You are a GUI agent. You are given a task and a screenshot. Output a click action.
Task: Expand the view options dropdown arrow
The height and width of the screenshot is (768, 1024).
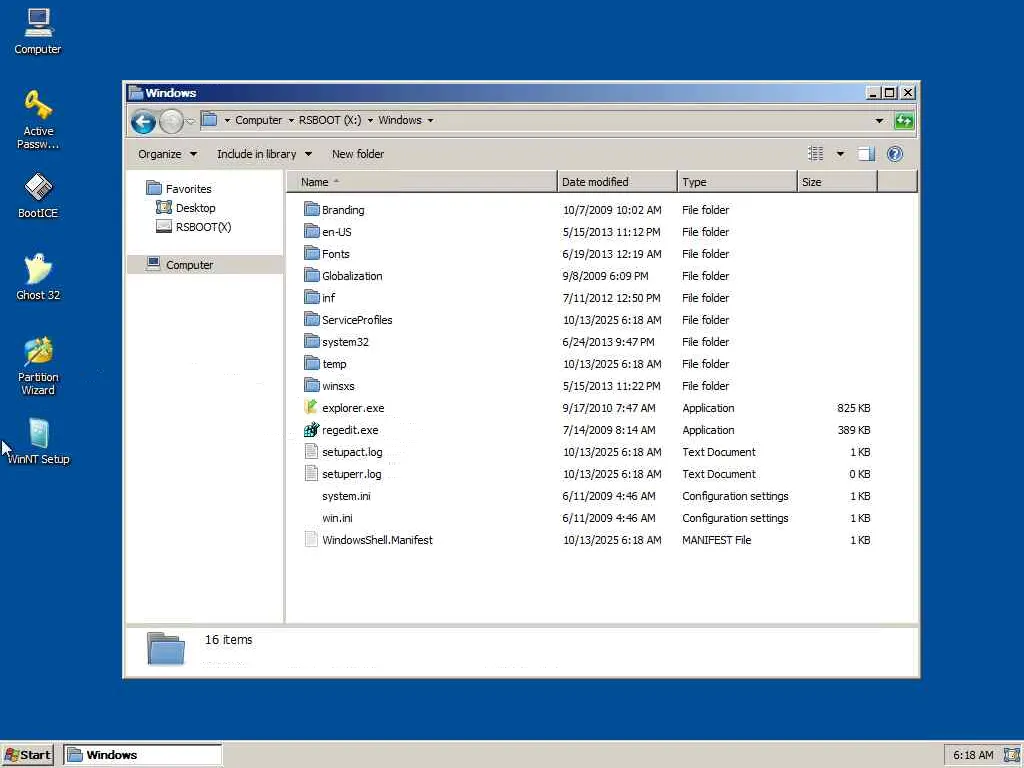coord(840,154)
